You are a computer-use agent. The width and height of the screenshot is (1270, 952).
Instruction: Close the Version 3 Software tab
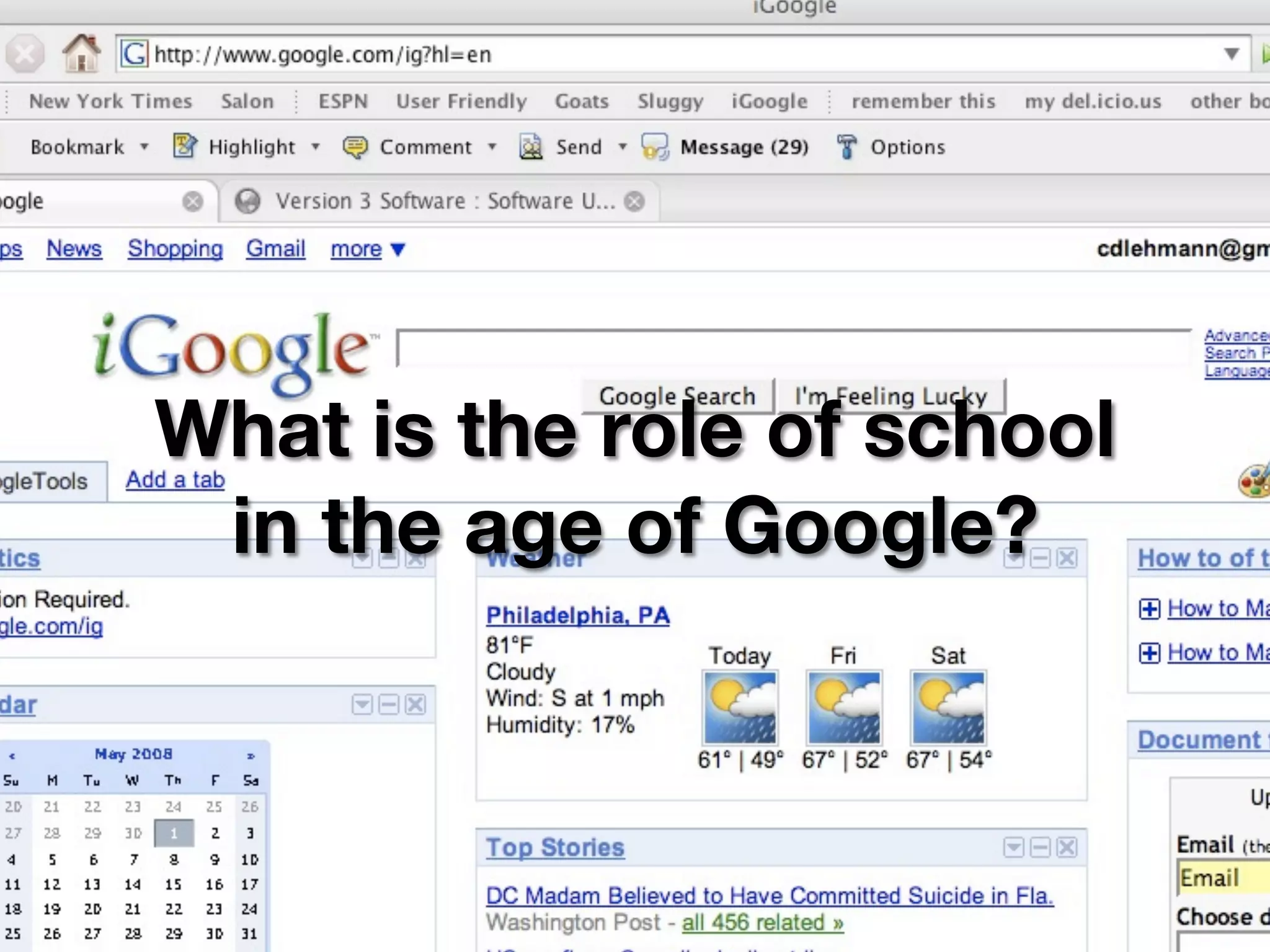pos(634,201)
